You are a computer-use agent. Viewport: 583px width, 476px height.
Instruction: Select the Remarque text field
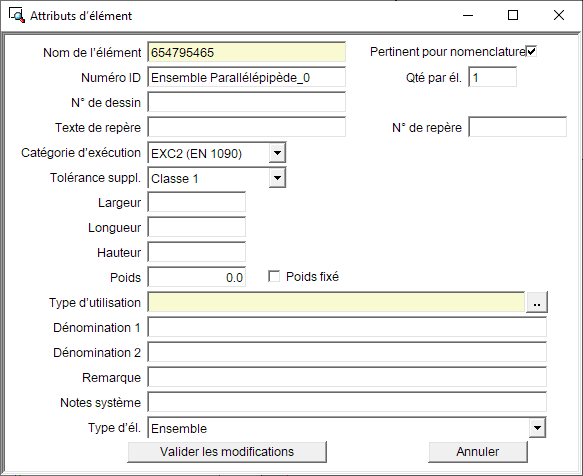coord(347,377)
